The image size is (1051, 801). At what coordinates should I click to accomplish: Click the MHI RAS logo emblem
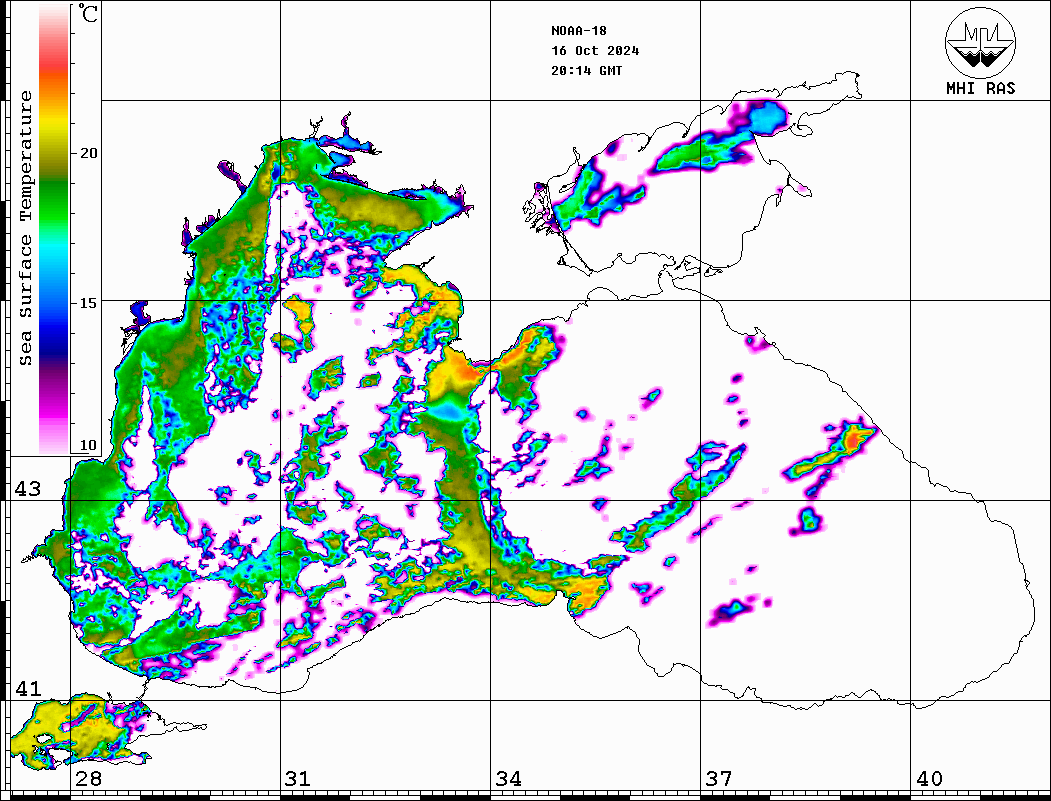[980, 43]
